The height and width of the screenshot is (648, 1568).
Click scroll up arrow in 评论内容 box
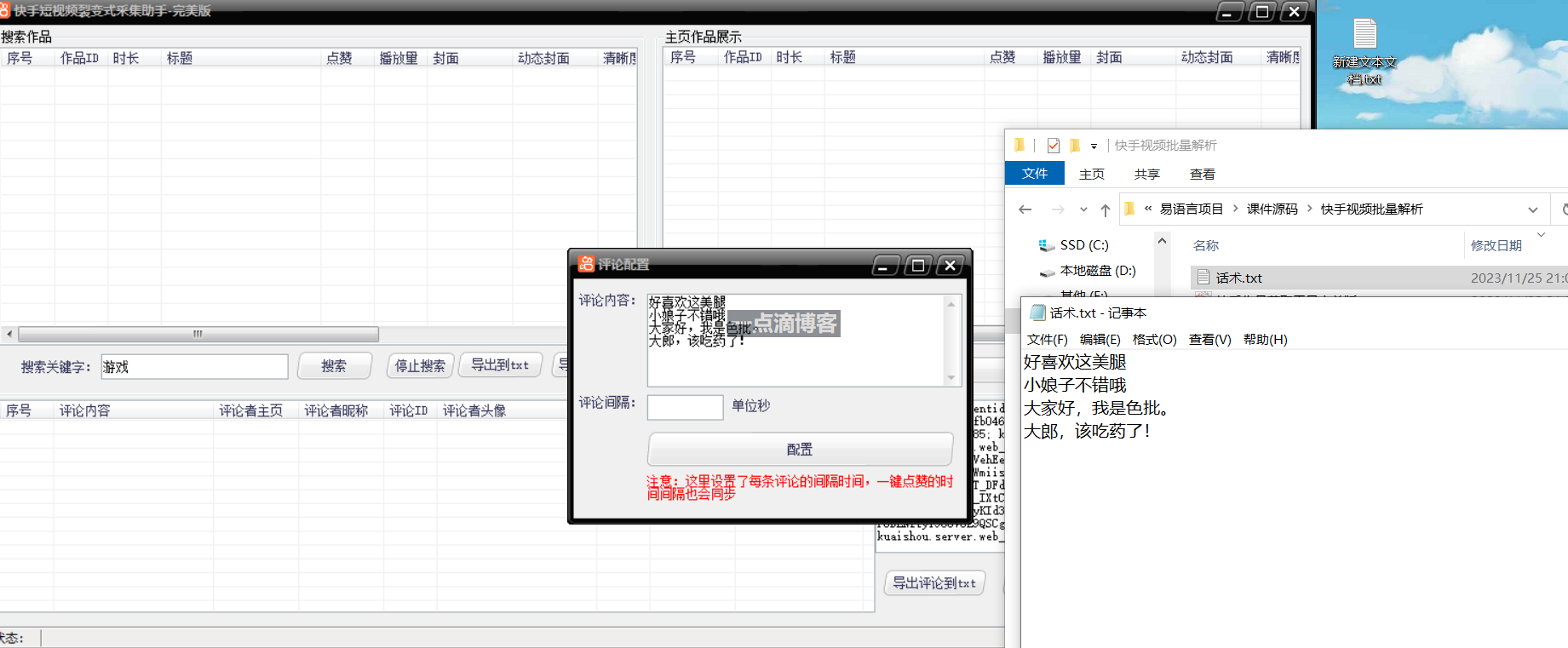tap(951, 303)
